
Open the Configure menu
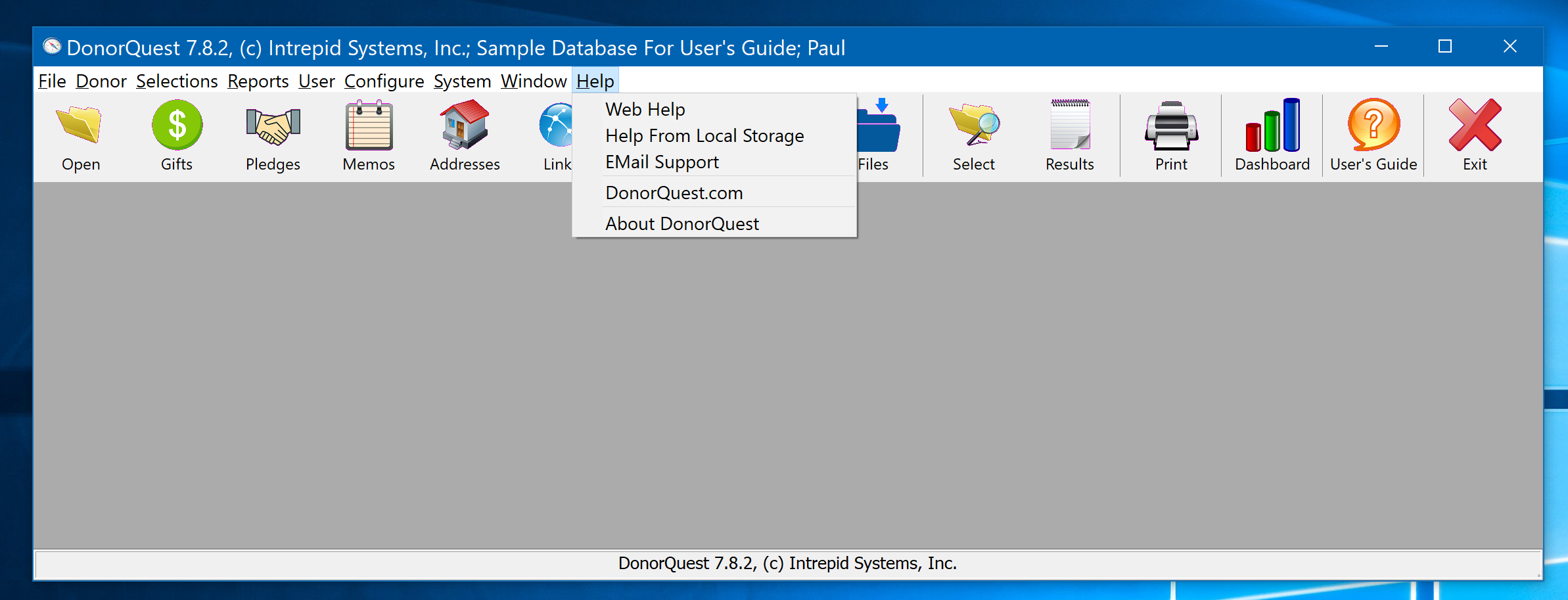click(384, 81)
